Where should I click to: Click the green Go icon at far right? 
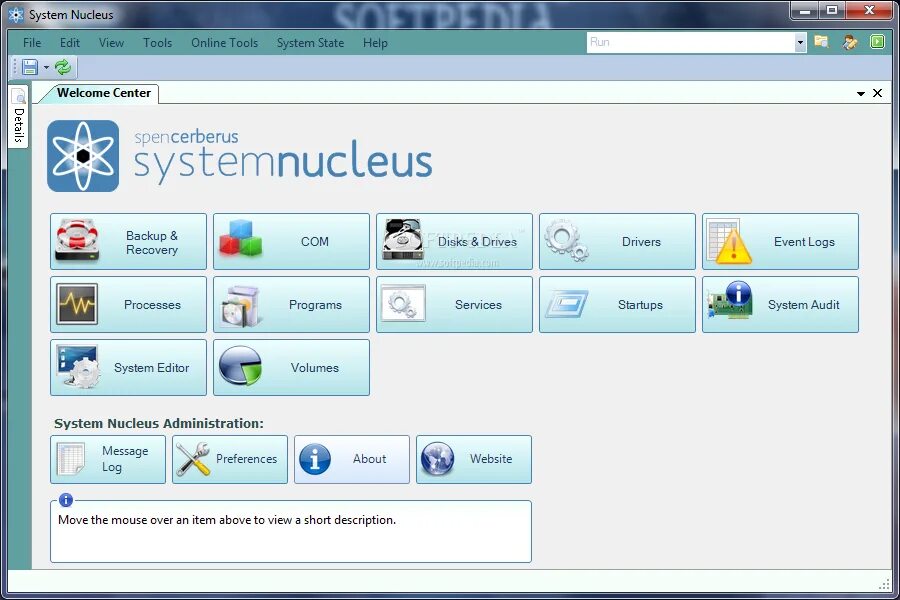click(877, 42)
